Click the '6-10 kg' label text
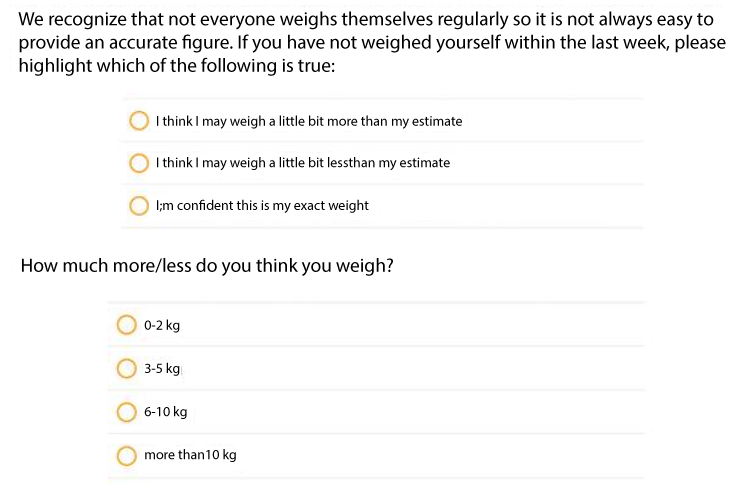This screenshot has height=495, width=740. pyautogui.click(x=166, y=412)
